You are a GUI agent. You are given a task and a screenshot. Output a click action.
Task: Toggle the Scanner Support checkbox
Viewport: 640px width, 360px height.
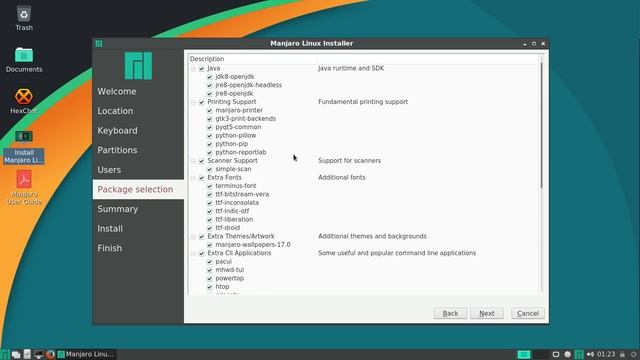tap(202, 161)
